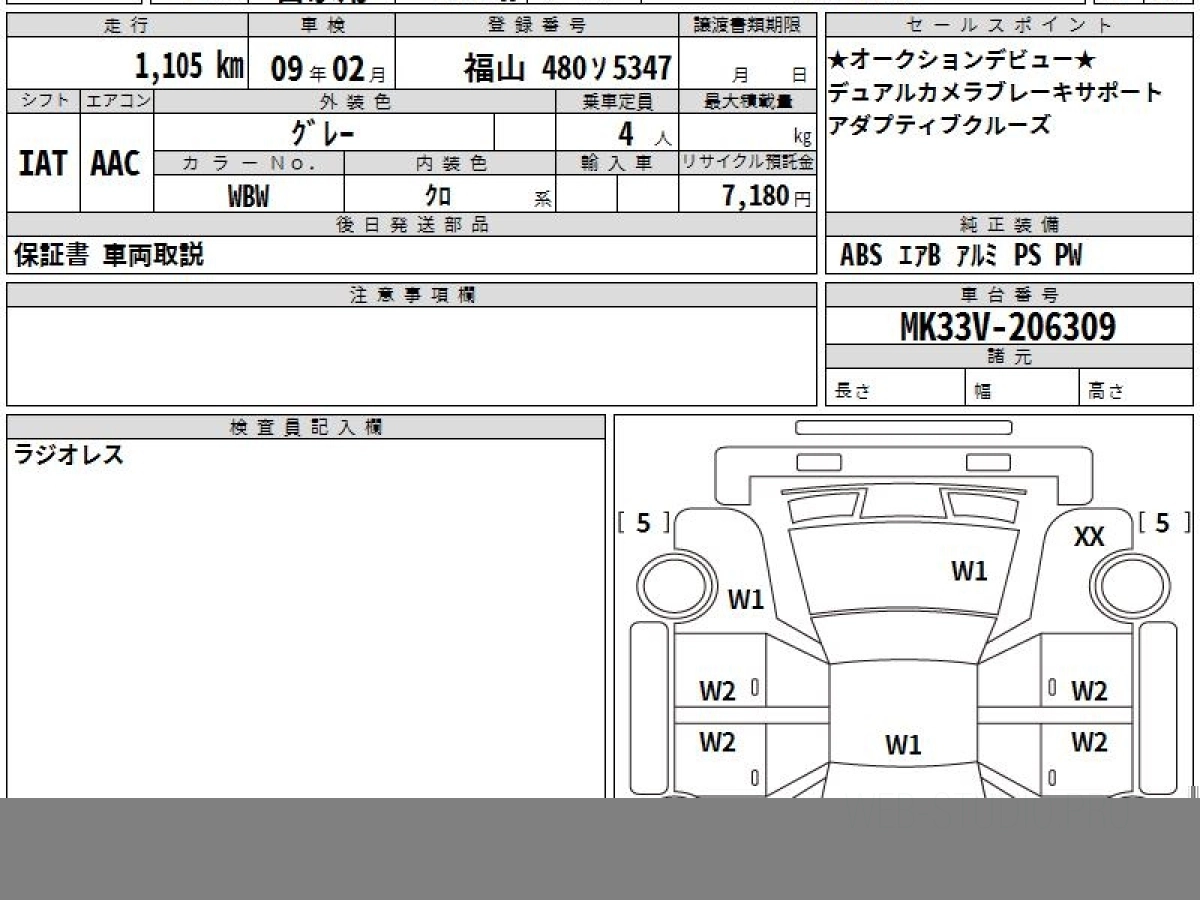Click W1 marker on the car roof
Image resolution: width=1200 pixels, height=900 pixels.
tap(903, 745)
